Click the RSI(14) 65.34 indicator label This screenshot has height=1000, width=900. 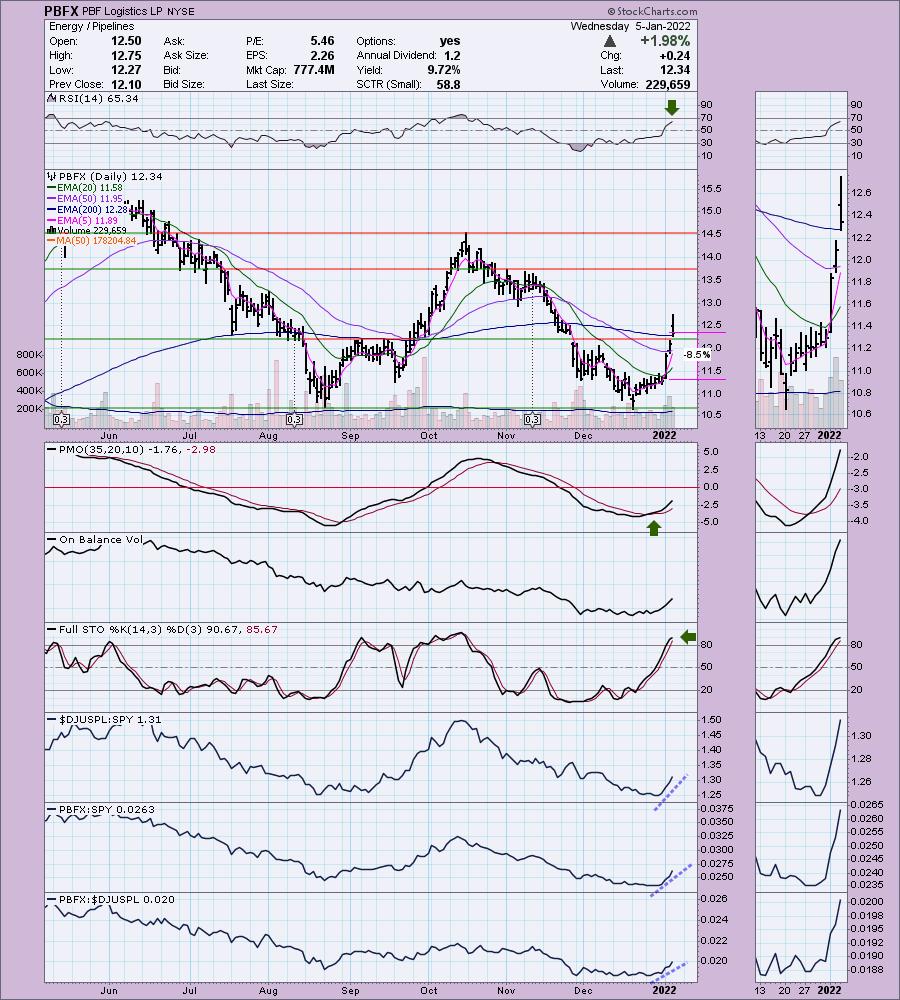pyautogui.click(x=98, y=98)
